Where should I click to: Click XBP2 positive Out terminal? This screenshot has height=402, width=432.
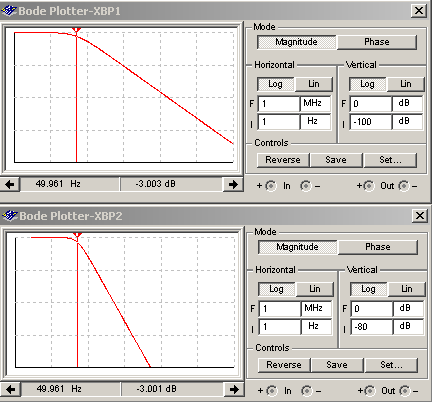point(370,391)
